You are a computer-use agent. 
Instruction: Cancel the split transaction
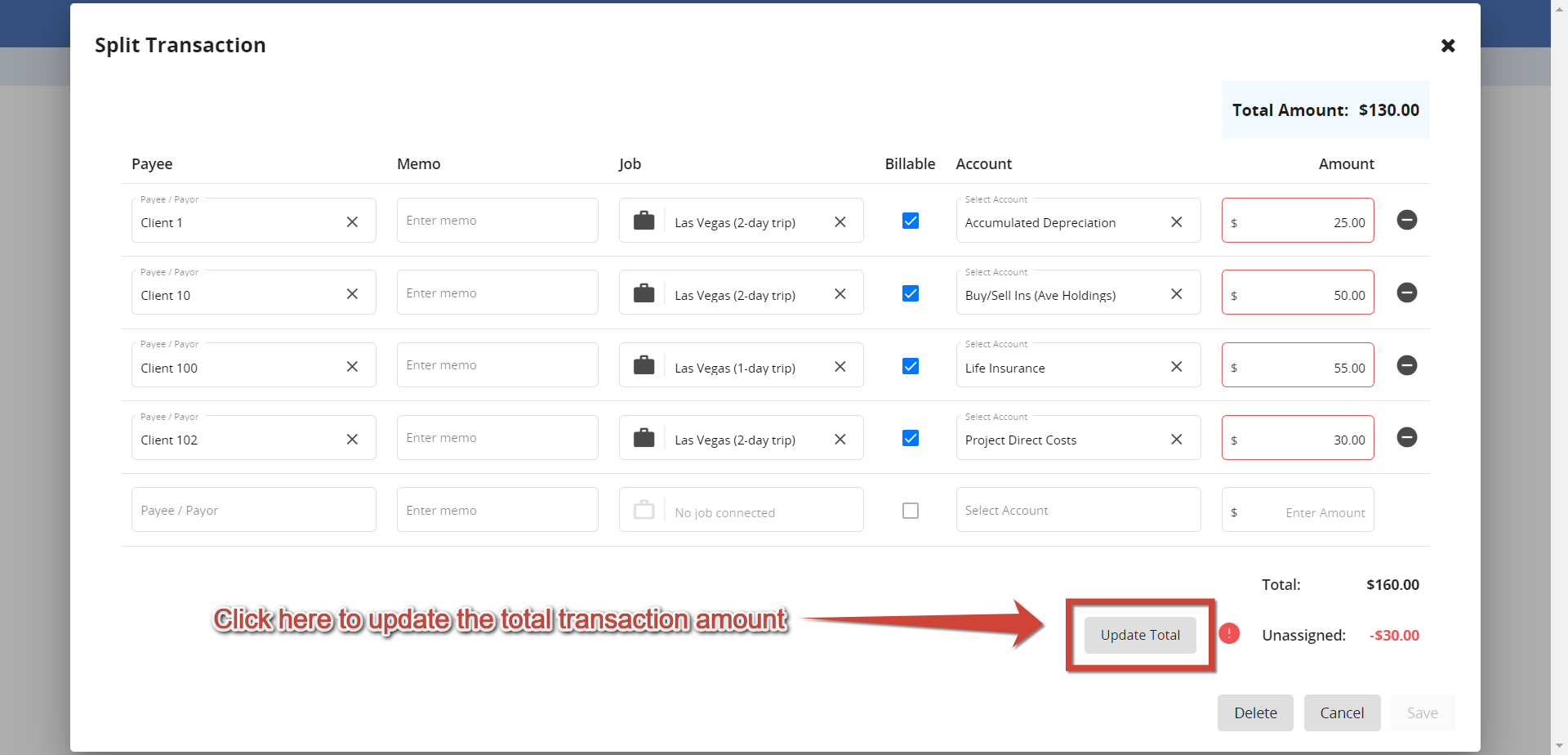(1342, 713)
